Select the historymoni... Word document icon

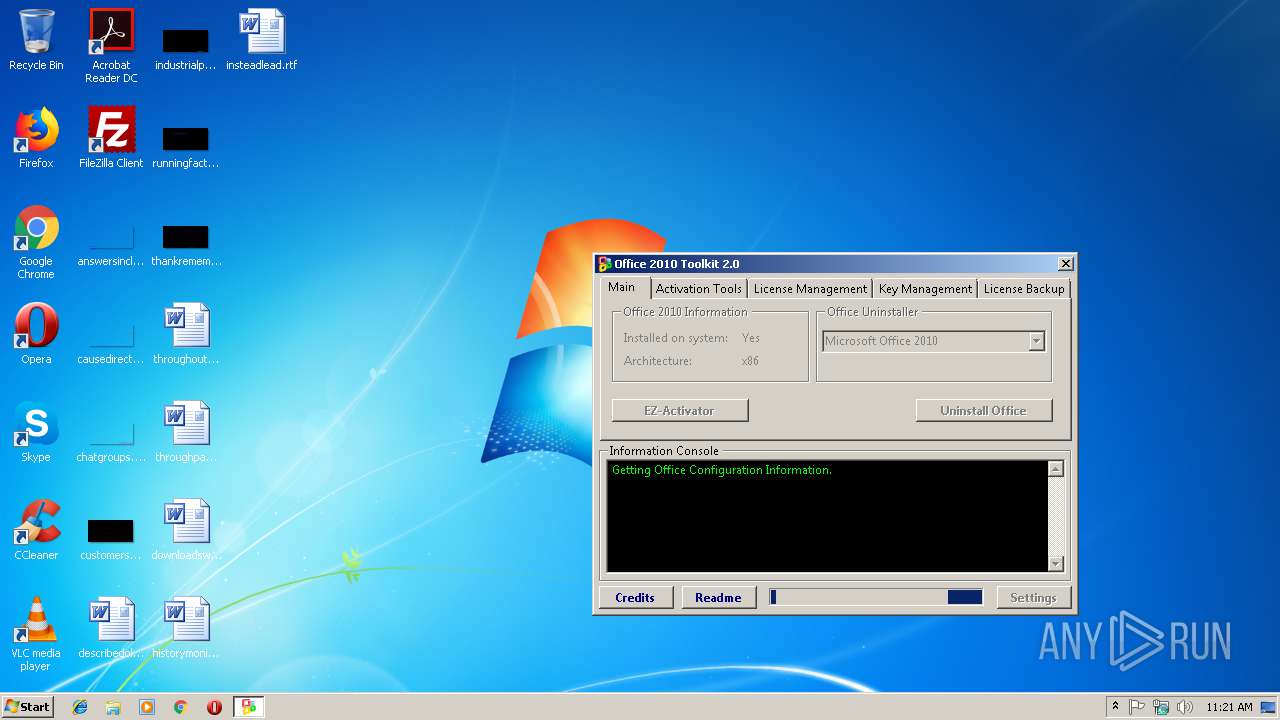click(186, 629)
